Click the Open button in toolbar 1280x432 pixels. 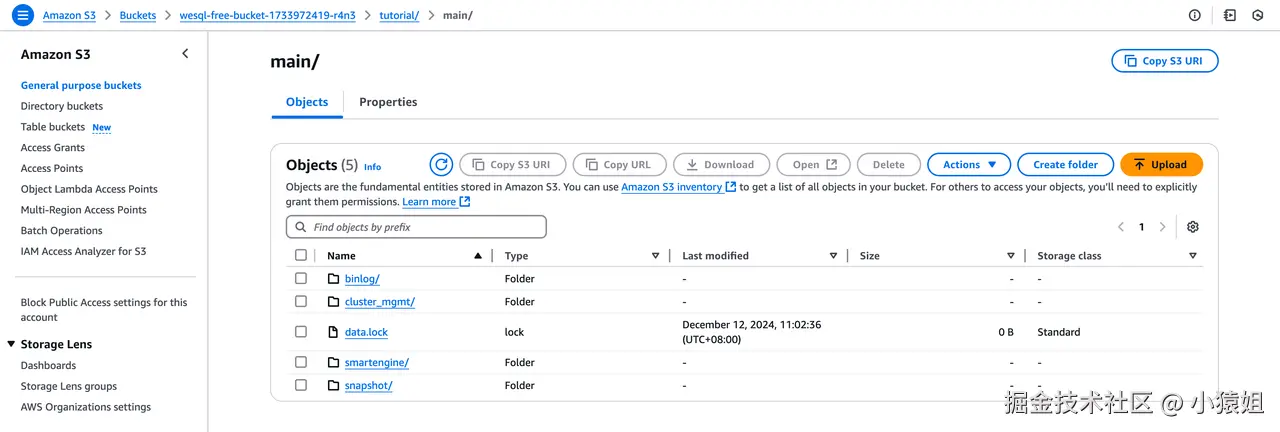813,165
